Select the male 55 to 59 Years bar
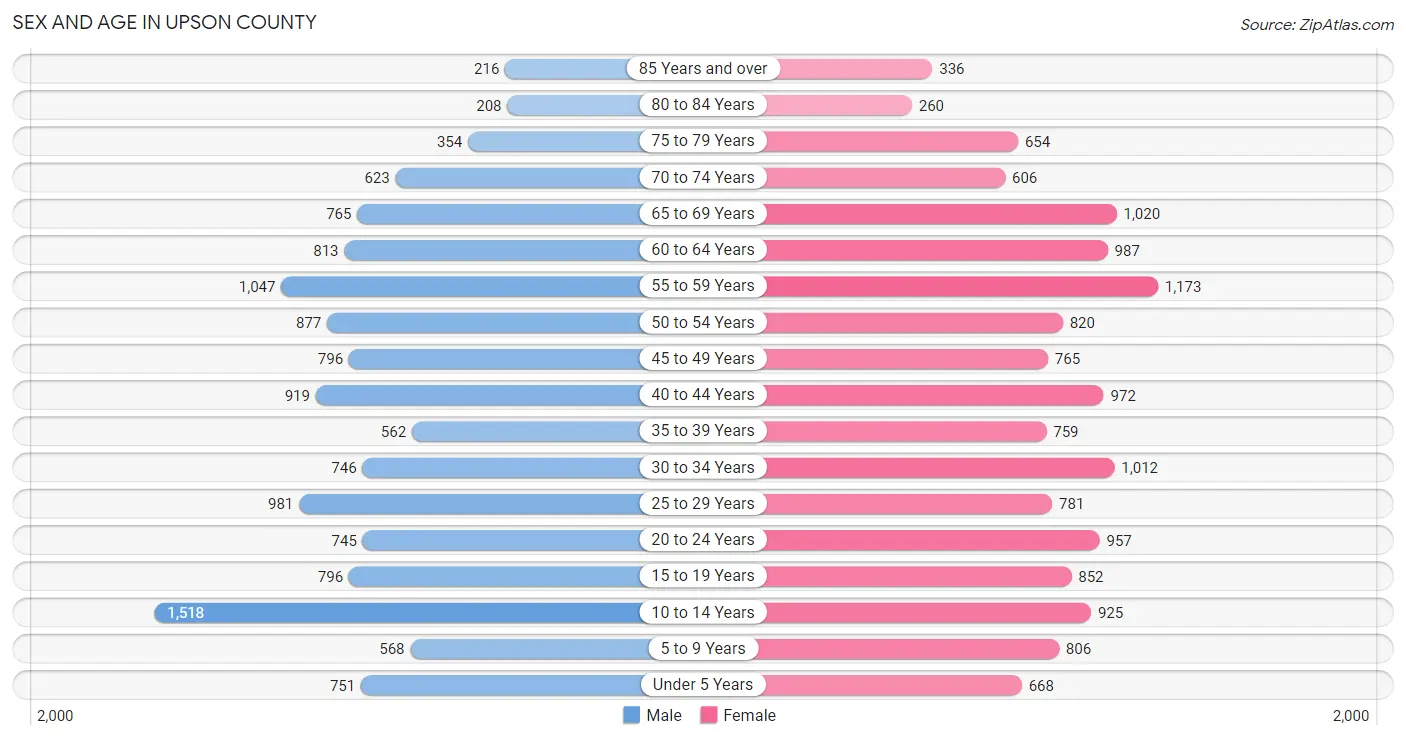 tap(465, 286)
